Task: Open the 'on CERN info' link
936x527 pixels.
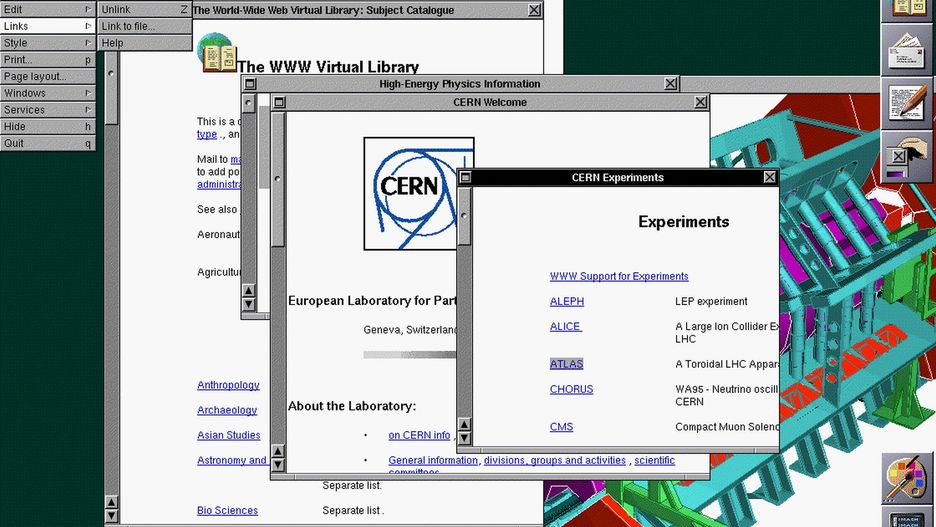Action: pos(419,435)
